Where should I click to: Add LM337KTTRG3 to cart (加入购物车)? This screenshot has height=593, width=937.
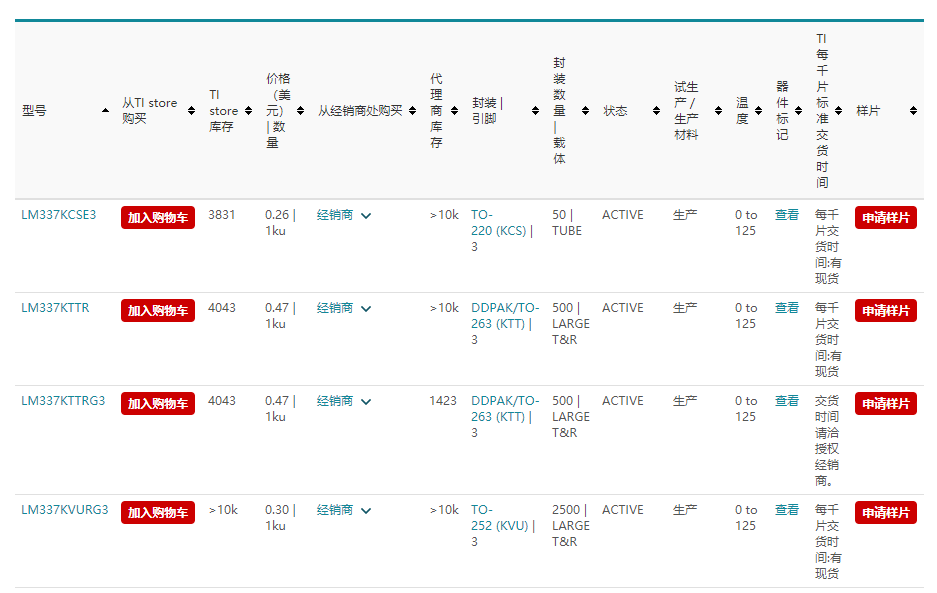158,404
